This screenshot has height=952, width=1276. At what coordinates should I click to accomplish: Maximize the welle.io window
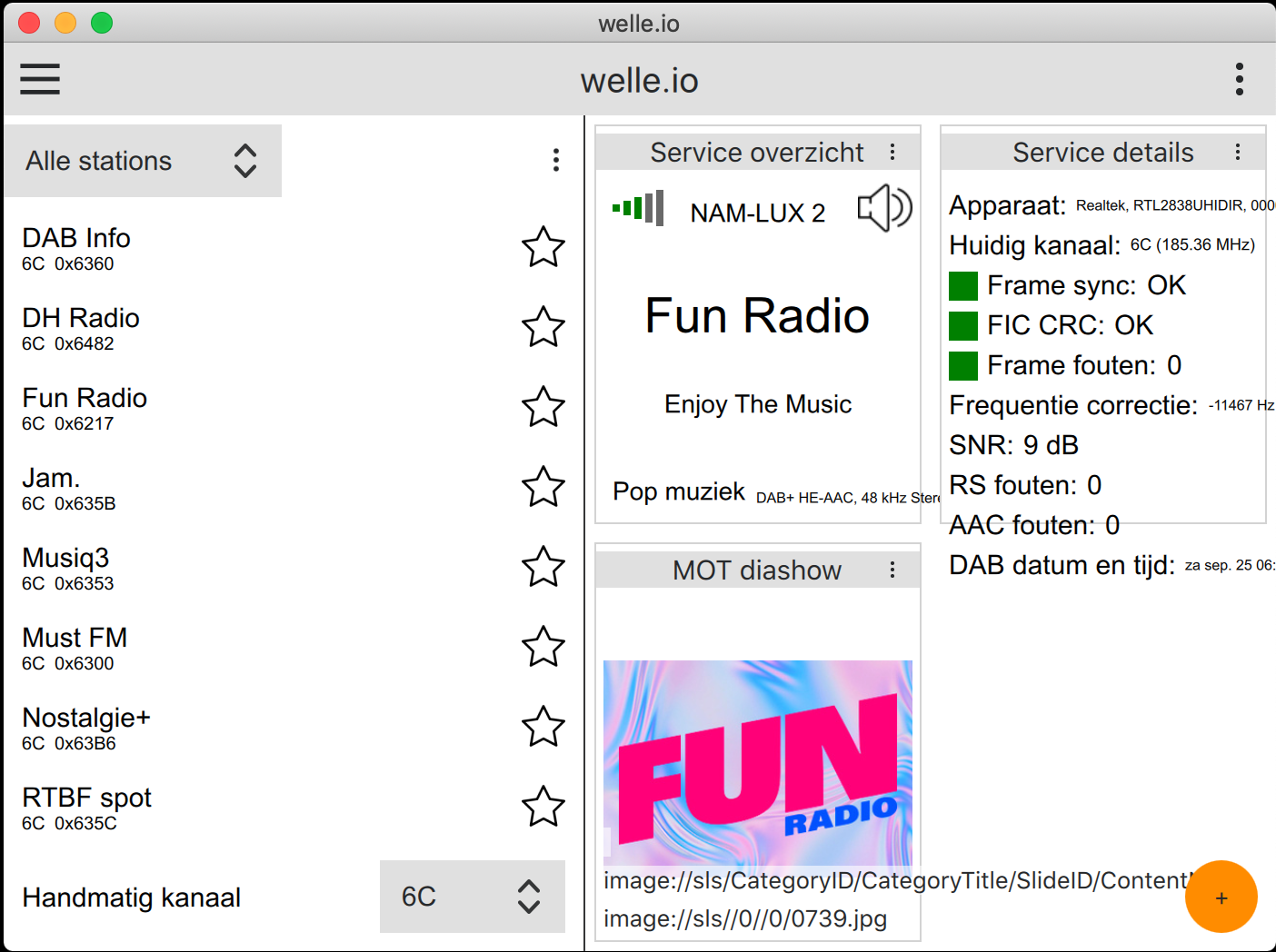point(102,23)
